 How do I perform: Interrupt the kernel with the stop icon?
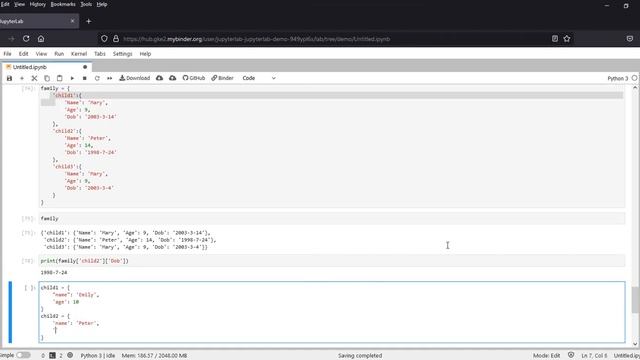[84, 78]
